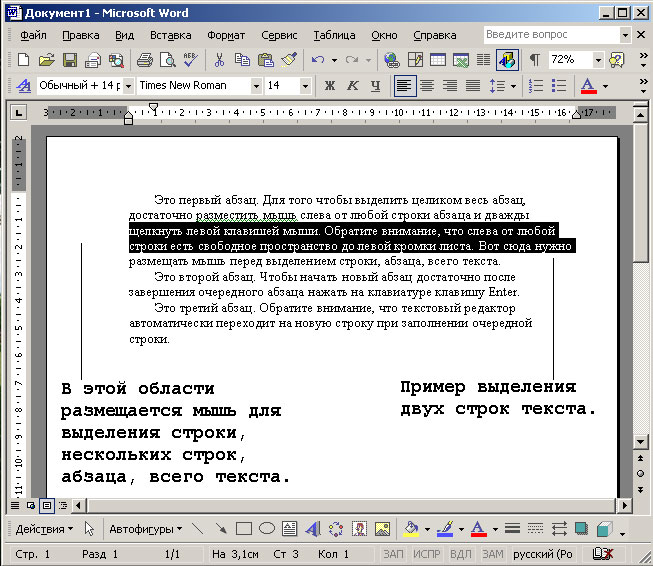
Task: Click the Save icon in toolbar
Action: click(70, 60)
